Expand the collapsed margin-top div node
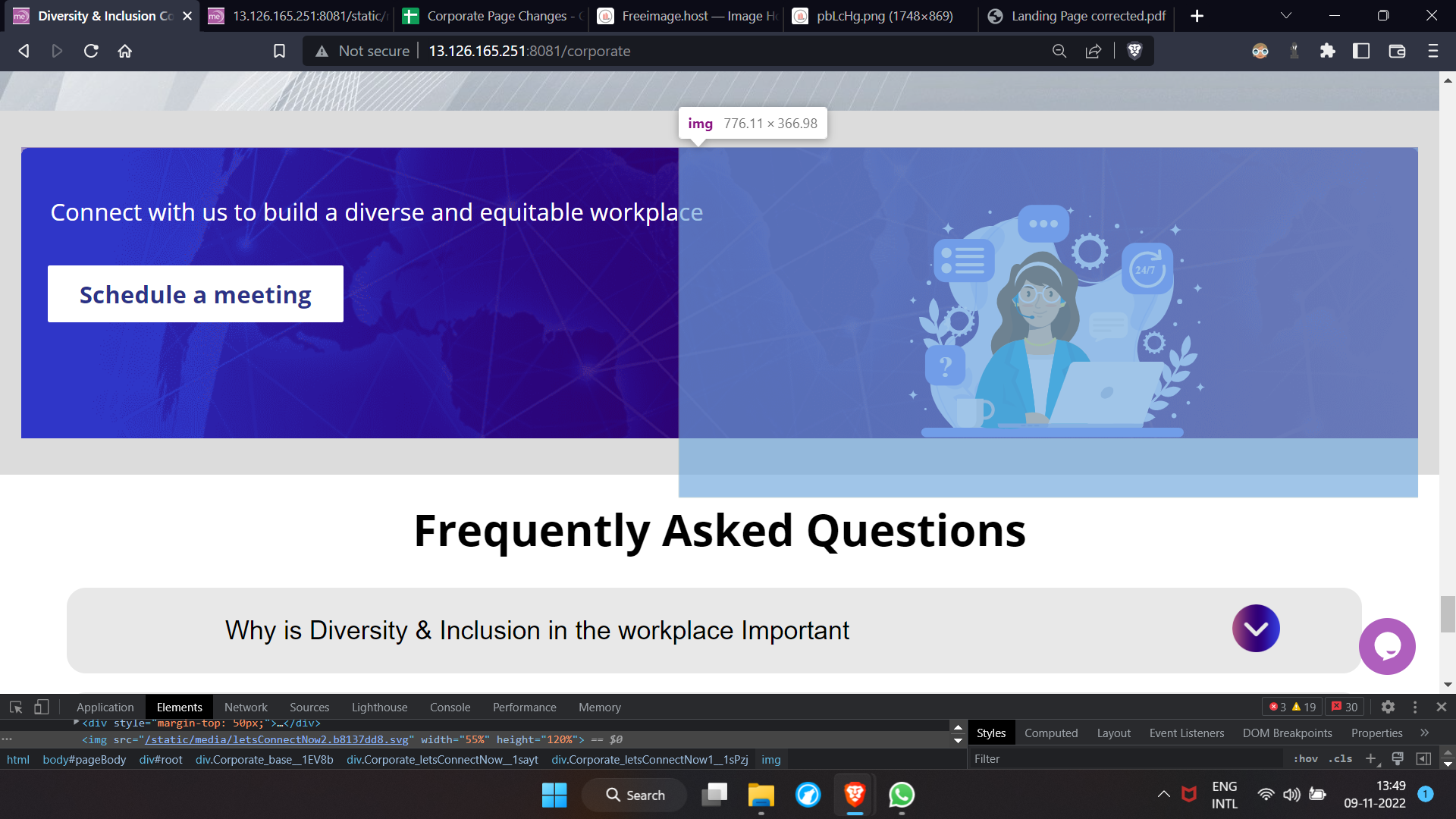Image resolution: width=1456 pixels, height=819 pixels. [x=77, y=723]
